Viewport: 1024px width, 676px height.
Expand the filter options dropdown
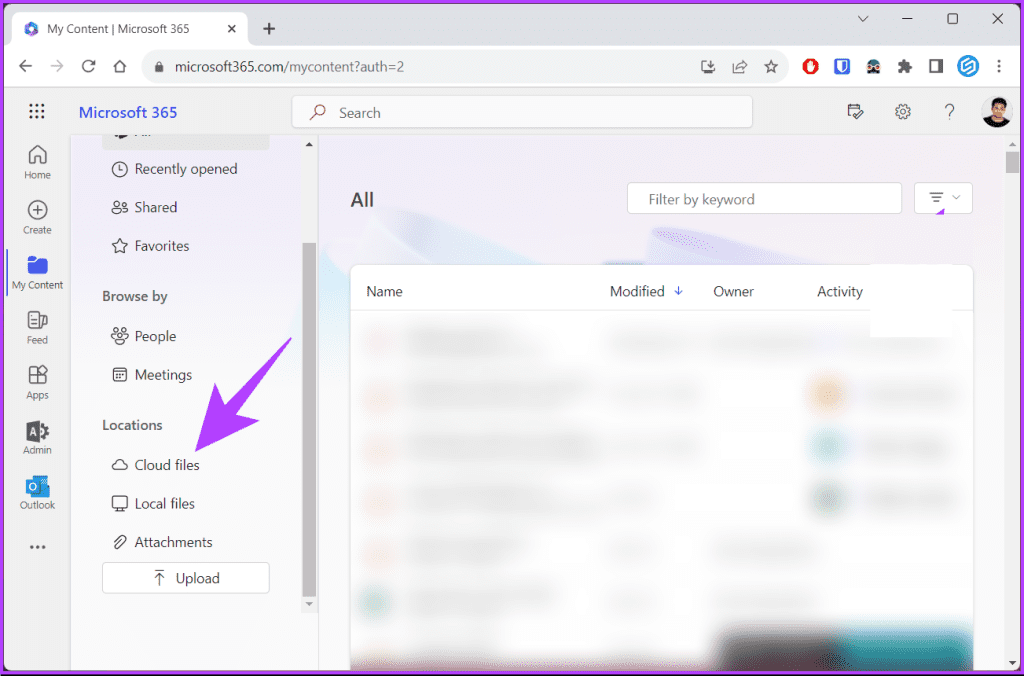[x=942, y=198]
